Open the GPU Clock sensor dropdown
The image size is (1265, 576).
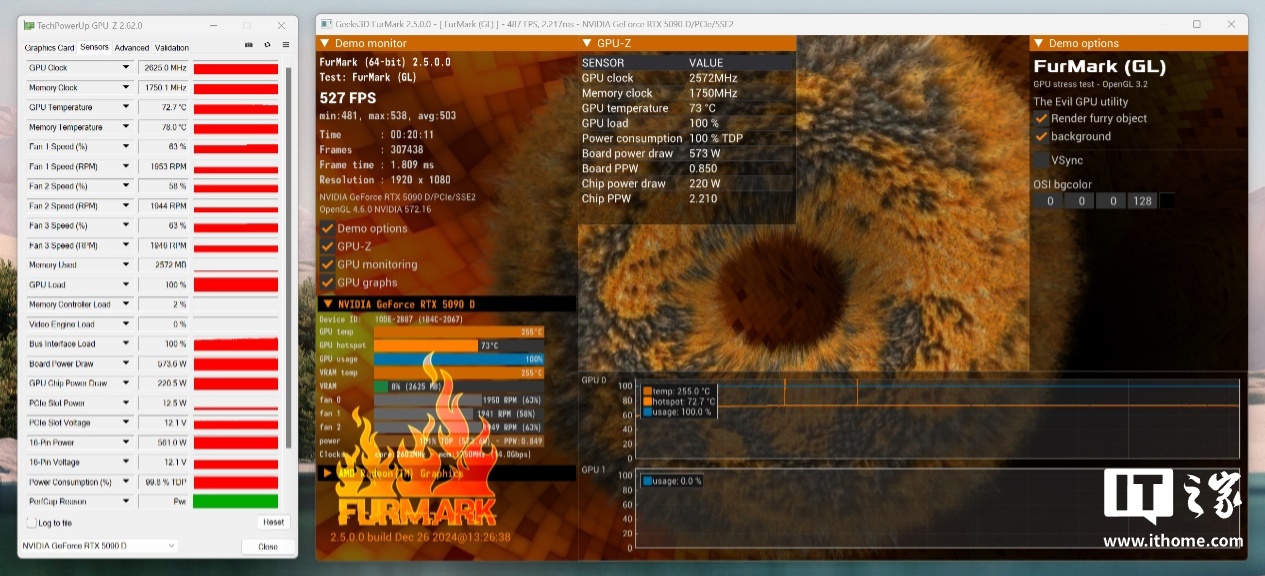tap(126, 68)
